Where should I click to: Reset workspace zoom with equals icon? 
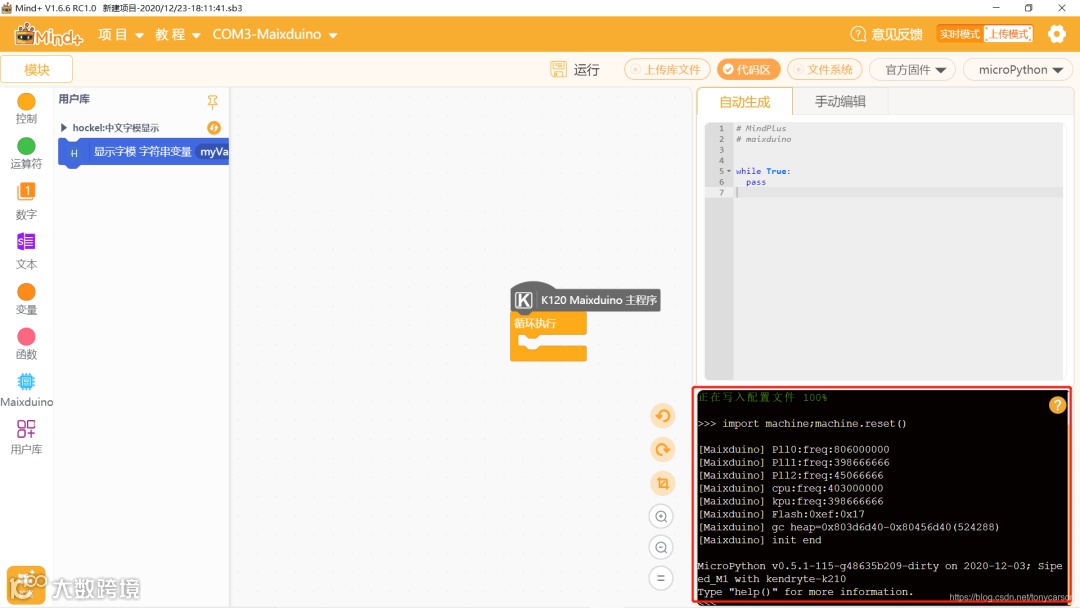pyautogui.click(x=661, y=578)
